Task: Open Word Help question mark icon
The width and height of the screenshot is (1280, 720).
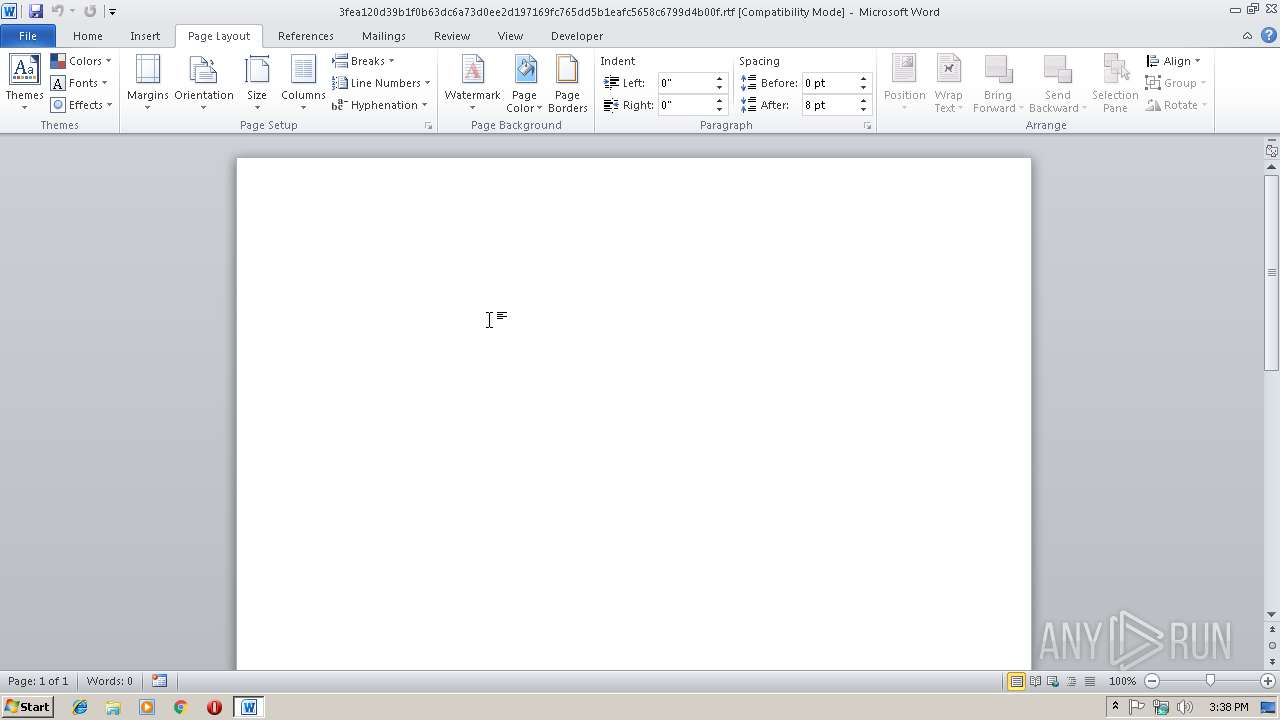Action: click(1268, 36)
